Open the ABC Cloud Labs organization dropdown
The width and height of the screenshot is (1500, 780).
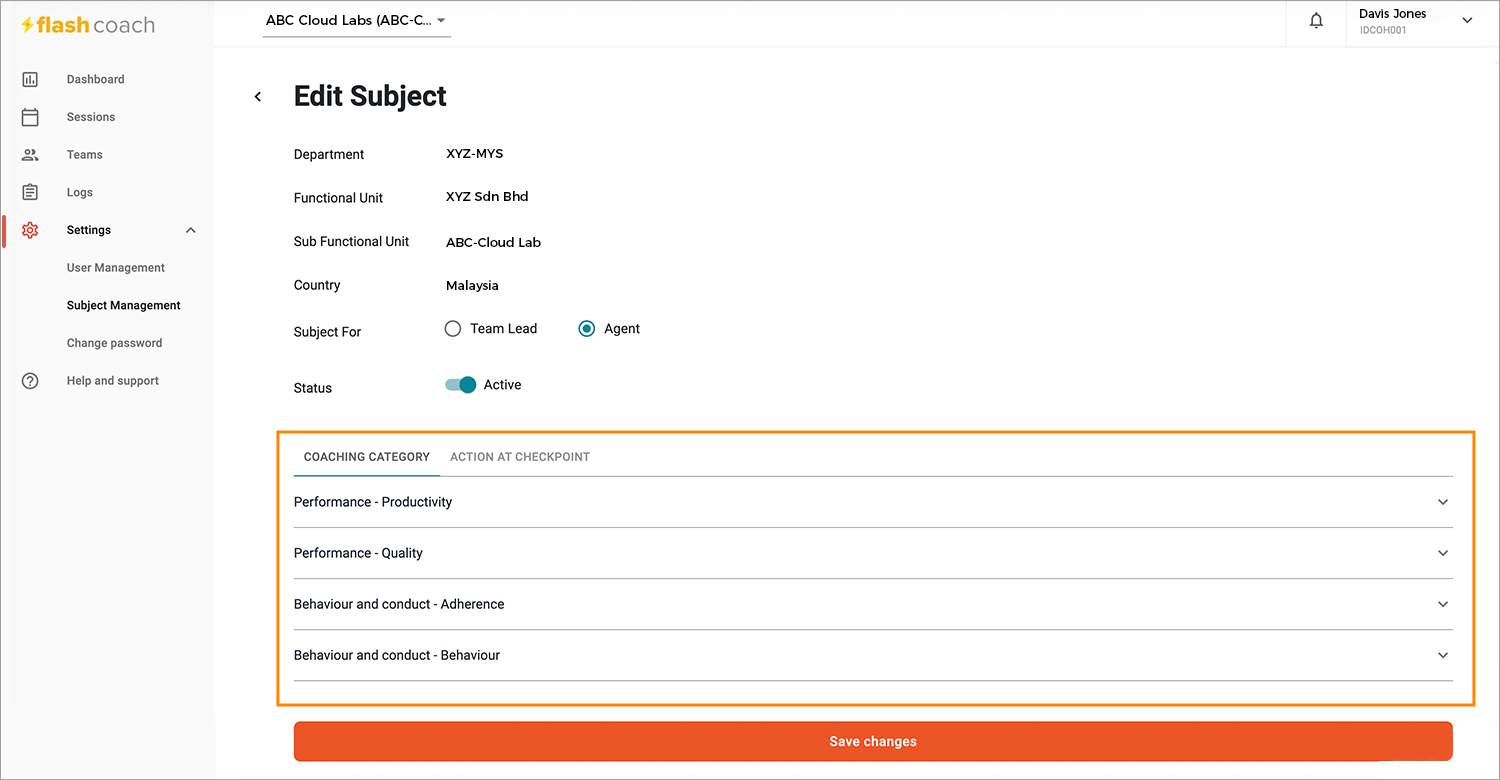(357, 20)
